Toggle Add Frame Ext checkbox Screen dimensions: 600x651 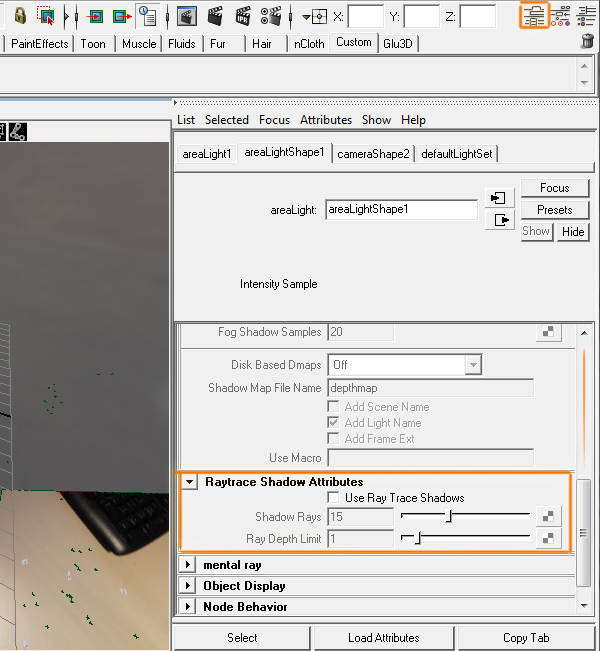pyautogui.click(x=333, y=438)
